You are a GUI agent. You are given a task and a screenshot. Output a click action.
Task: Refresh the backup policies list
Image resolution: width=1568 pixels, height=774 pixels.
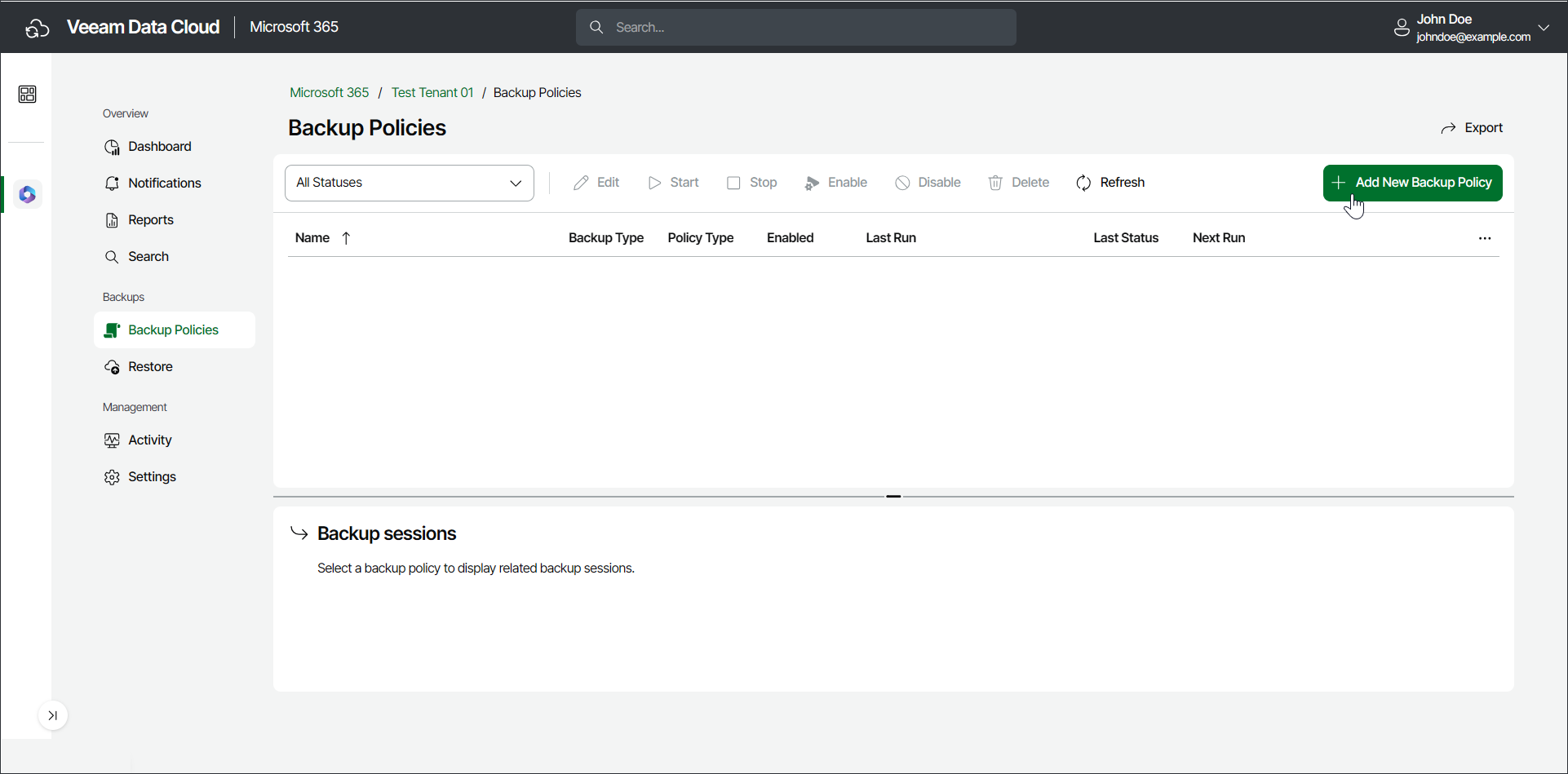coord(1110,183)
